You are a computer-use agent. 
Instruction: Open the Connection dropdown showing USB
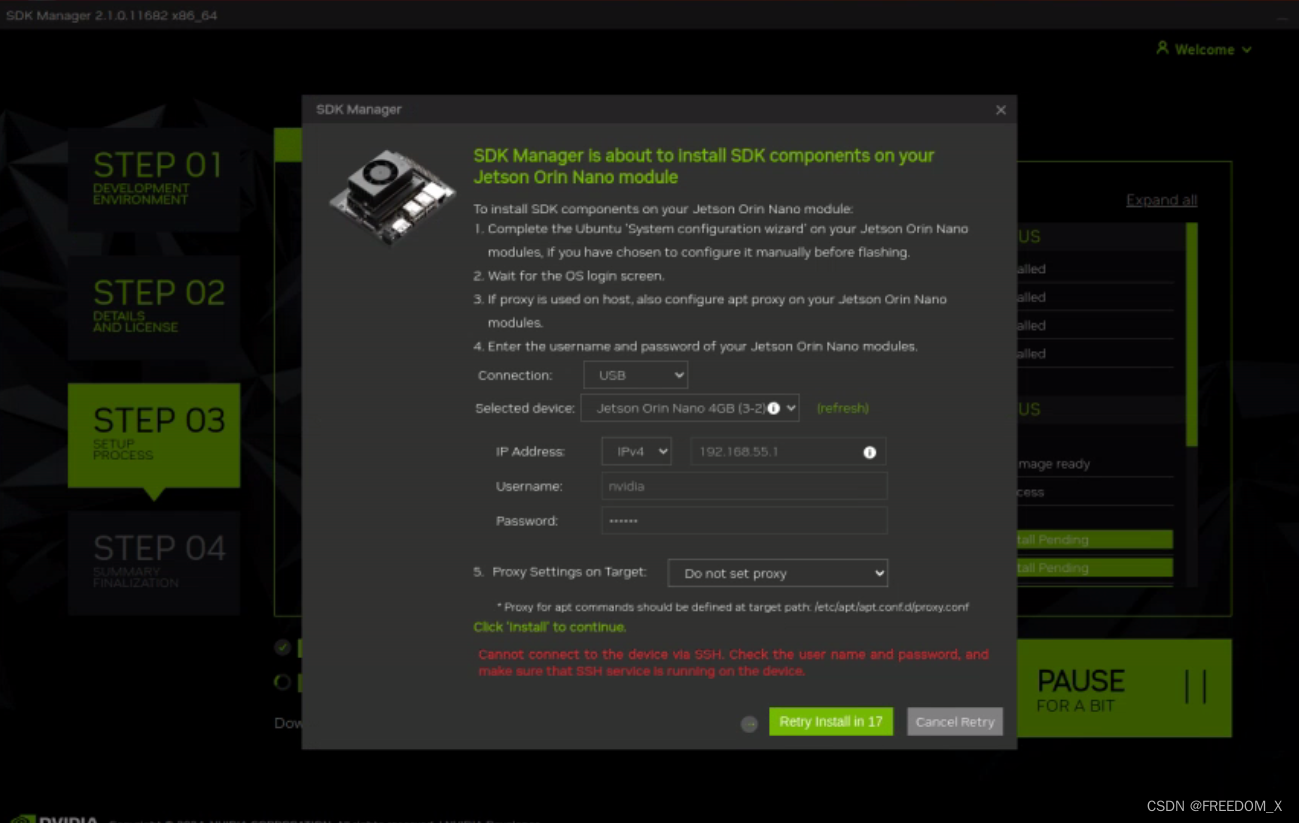coord(635,375)
